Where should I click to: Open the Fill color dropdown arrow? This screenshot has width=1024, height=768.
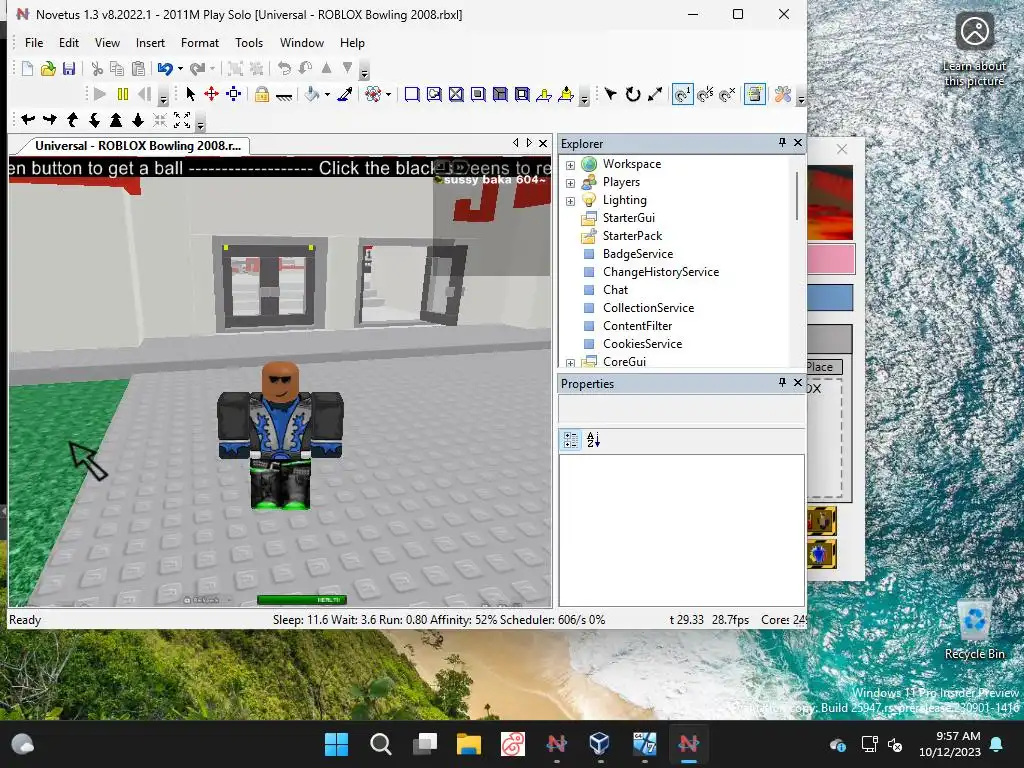[327, 94]
